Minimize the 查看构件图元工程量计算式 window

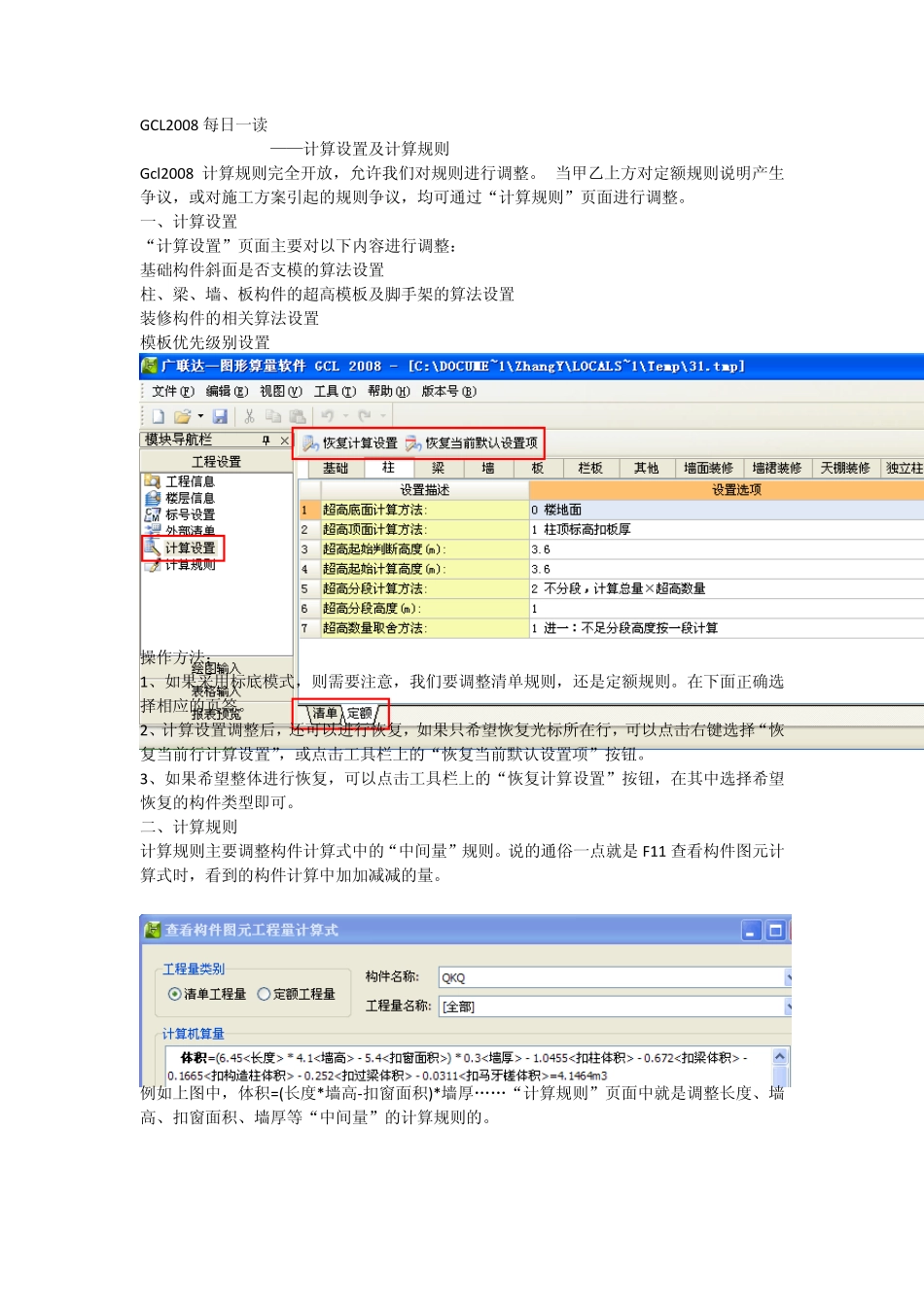point(751,931)
